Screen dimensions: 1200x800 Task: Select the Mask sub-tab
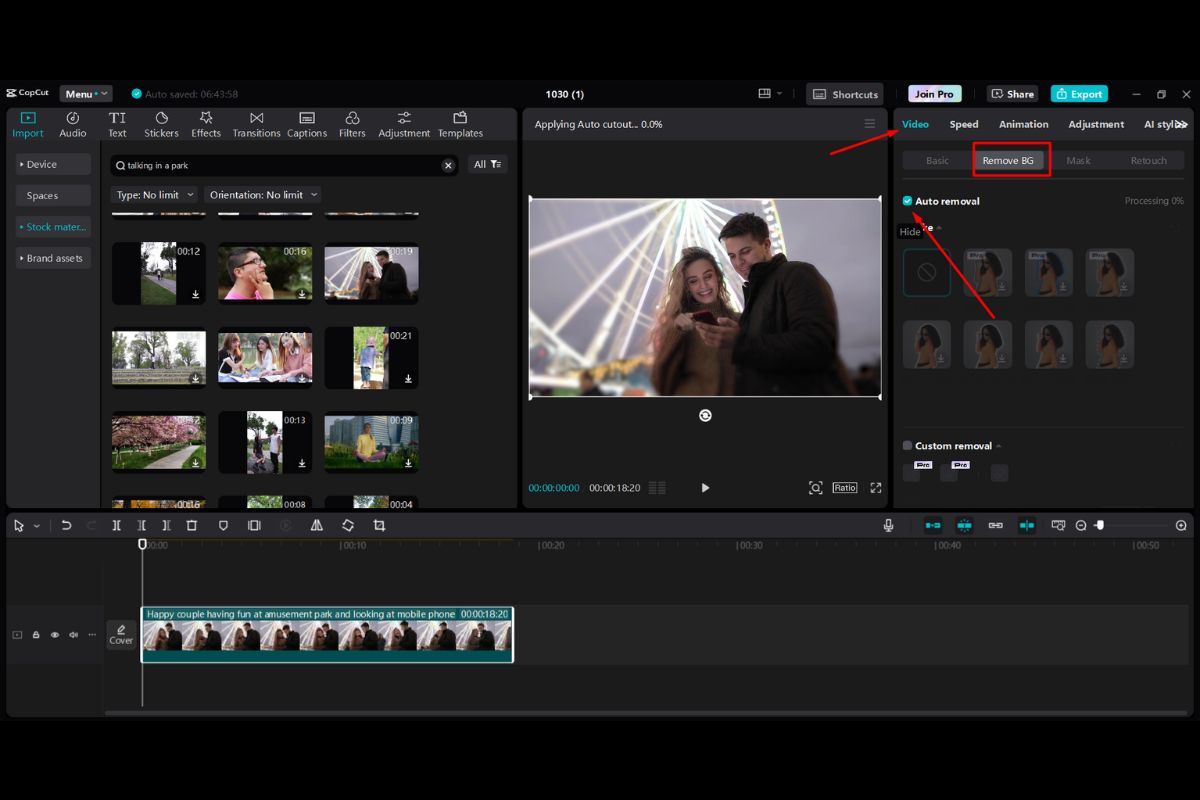click(1078, 160)
